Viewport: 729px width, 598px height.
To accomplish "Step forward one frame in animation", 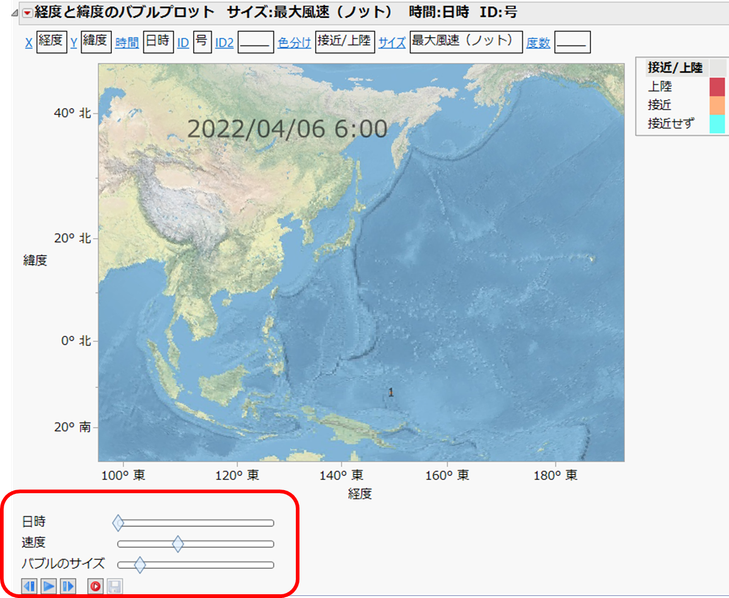I will (68, 586).
